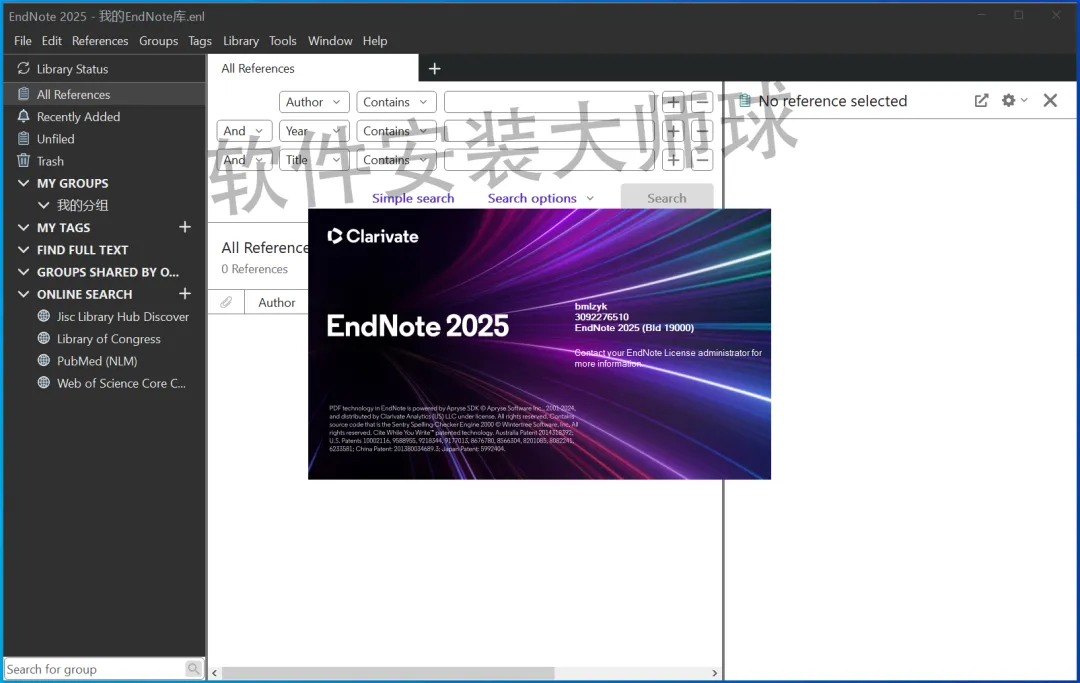The image size is (1080, 683).
Task: Expand the Search options menu
Action: pyautogui.click(x=541, y=198)
